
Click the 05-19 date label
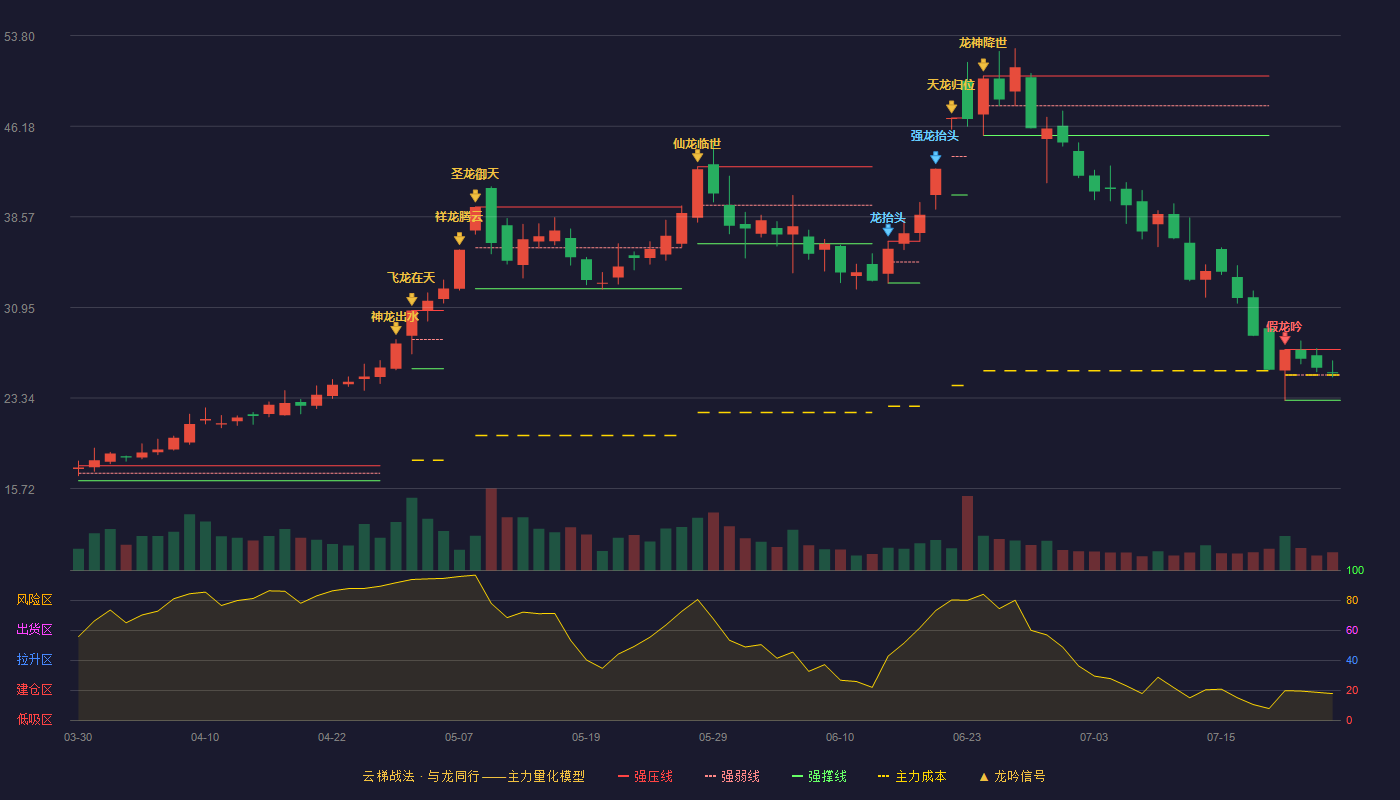pyautogui.click(x=586, y=737)
